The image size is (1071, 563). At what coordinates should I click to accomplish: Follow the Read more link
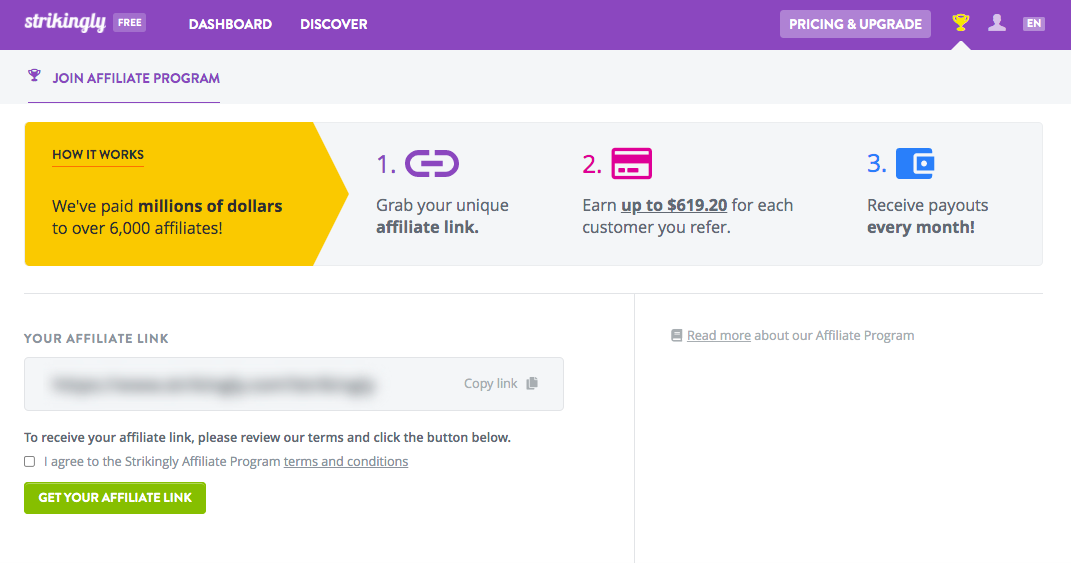[718, 336]
